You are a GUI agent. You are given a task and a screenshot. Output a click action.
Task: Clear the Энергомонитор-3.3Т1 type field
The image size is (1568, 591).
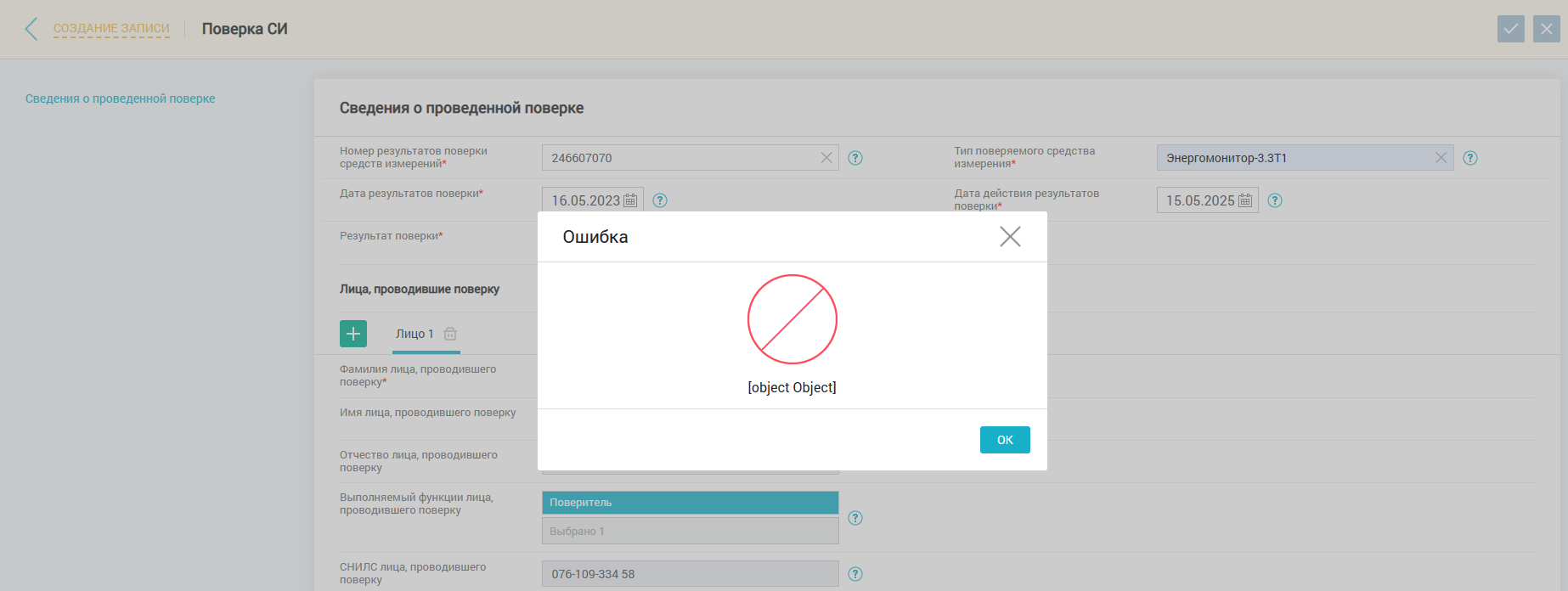[1441, 158]
